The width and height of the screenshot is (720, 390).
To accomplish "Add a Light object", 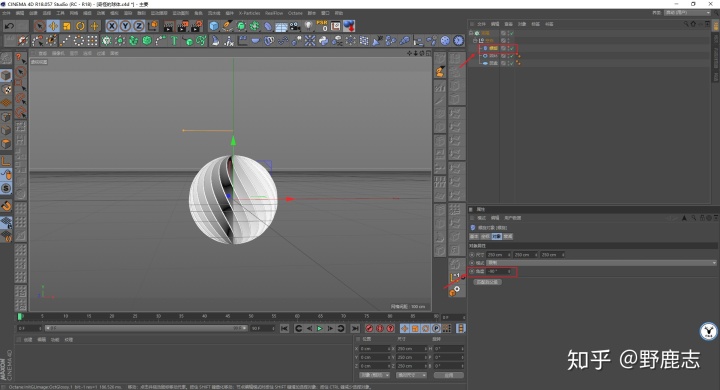I will tap(309, 26).
